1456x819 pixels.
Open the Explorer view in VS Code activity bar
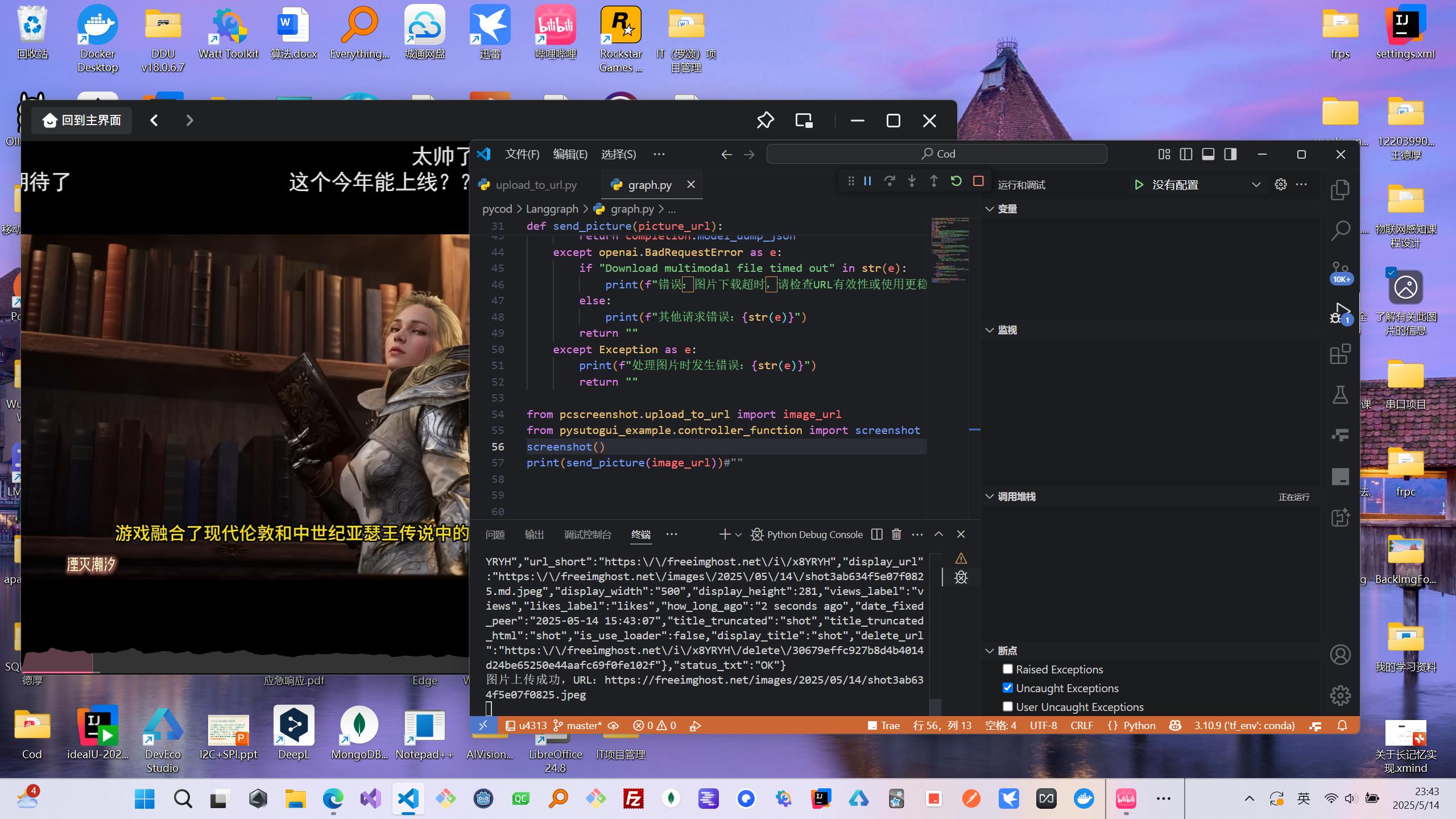click(1340, 190)
